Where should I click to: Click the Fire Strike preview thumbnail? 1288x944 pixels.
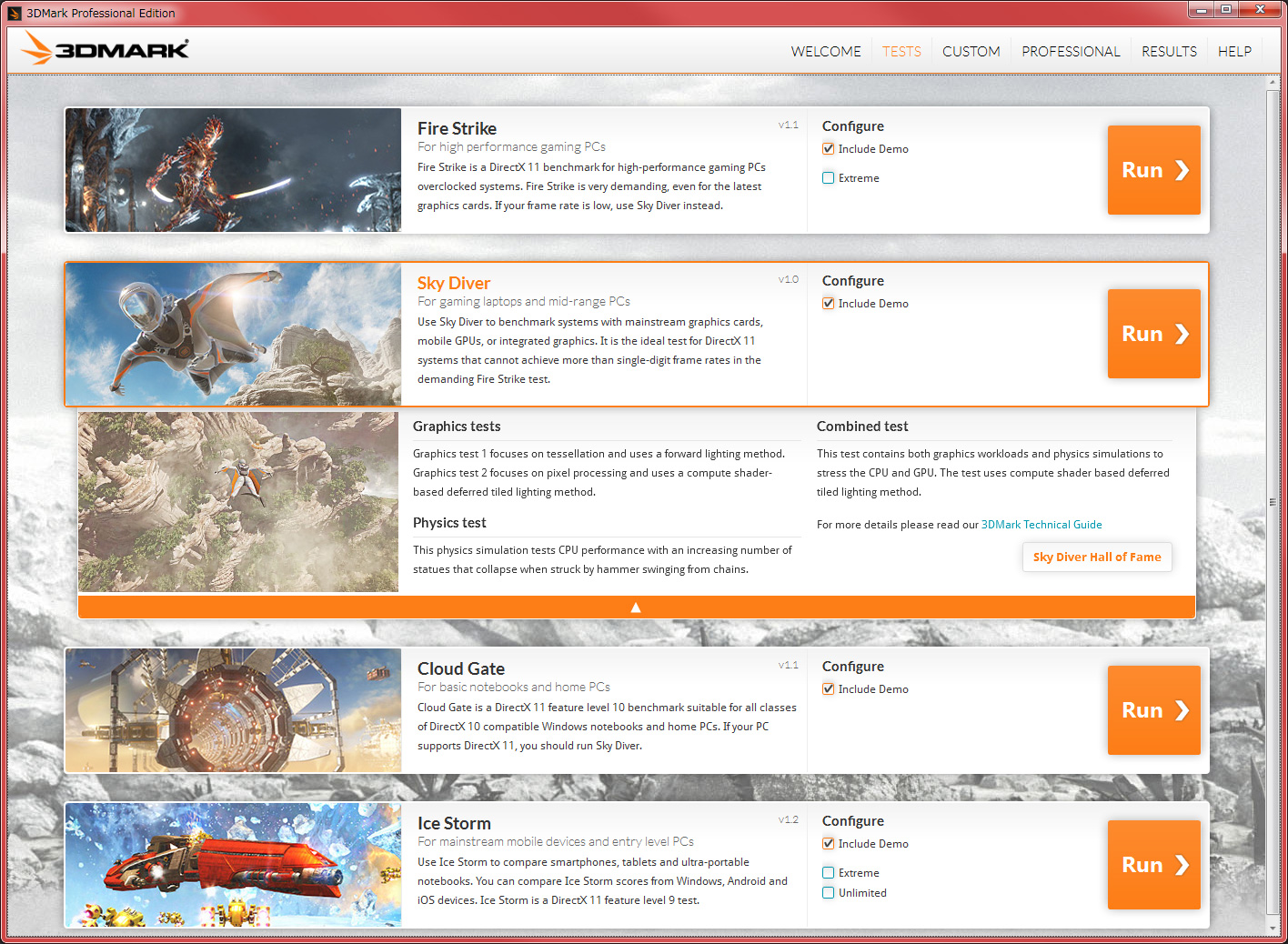tap(233, 170)
